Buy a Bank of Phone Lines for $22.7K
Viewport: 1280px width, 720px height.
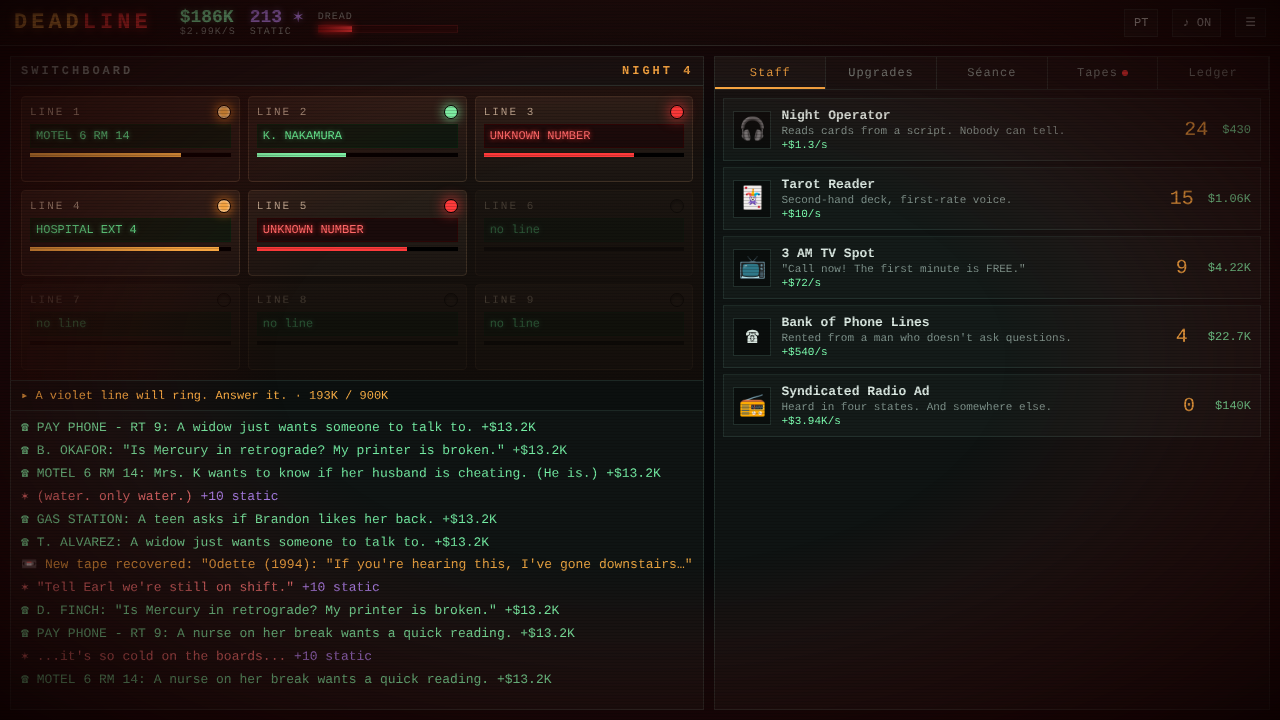992,337
